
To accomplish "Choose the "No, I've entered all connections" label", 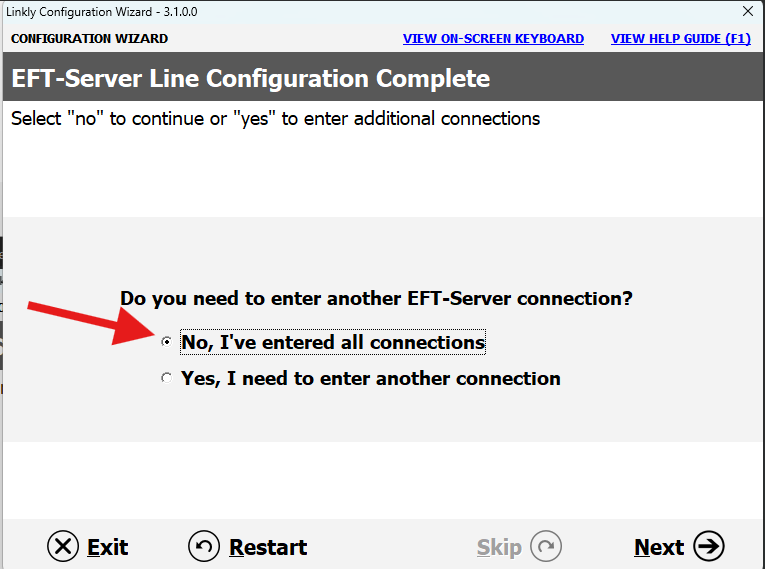I will tap(333, 342).
